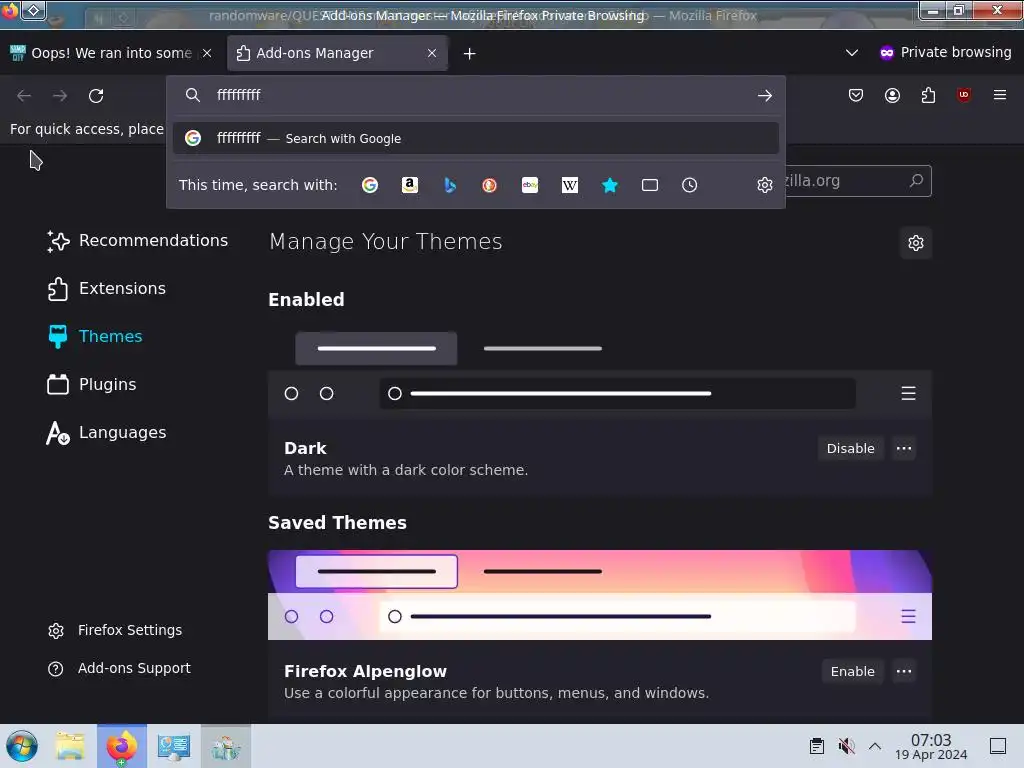Open a new tab with plus button
This screenshot has height=768, width=1024.
[x=470, y=54]
